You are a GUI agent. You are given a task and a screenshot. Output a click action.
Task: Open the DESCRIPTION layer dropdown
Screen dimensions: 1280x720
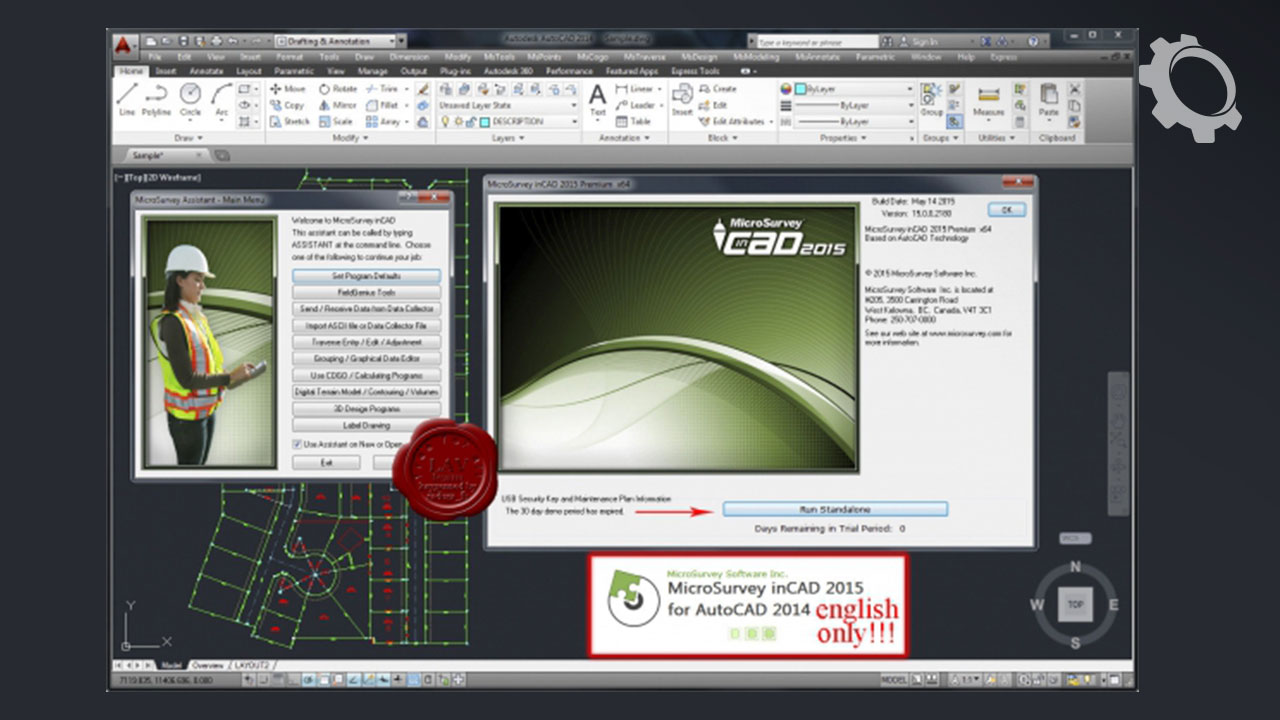(x=573, y=121)
